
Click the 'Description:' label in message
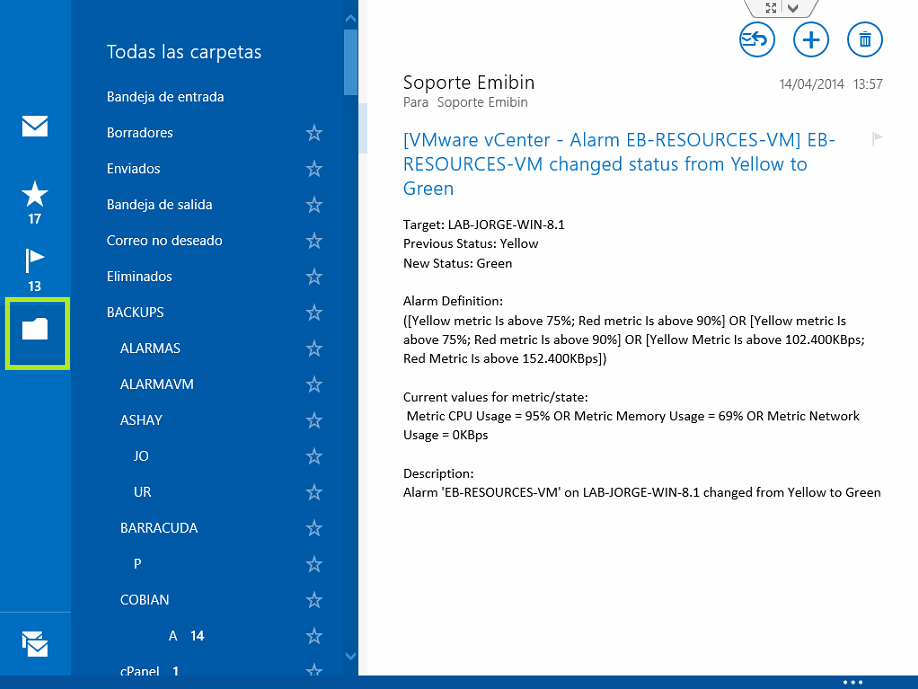pyautogui.click(x=438, y=474)
